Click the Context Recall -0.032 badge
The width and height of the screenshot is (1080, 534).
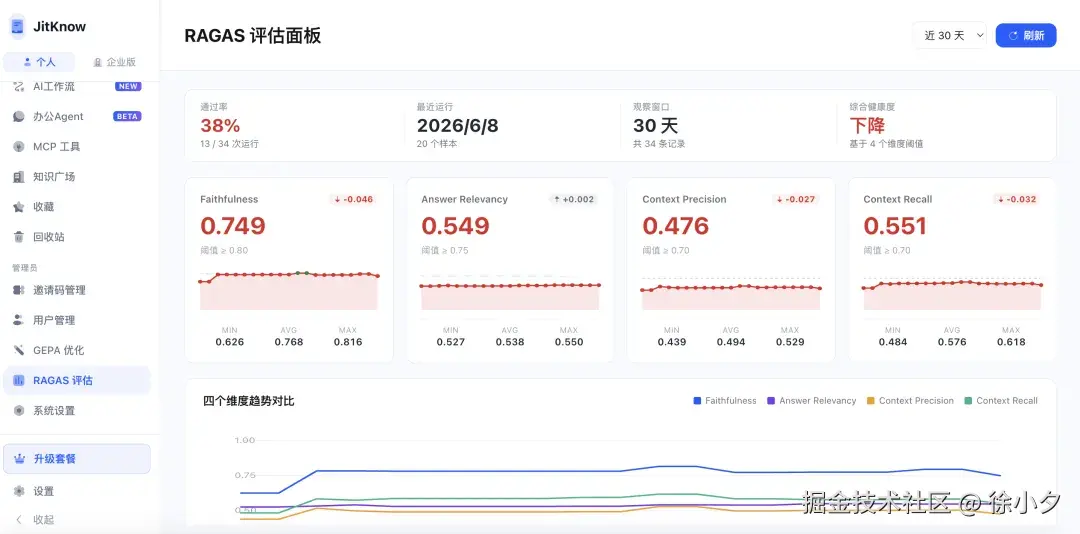[x=1017, y=200]
